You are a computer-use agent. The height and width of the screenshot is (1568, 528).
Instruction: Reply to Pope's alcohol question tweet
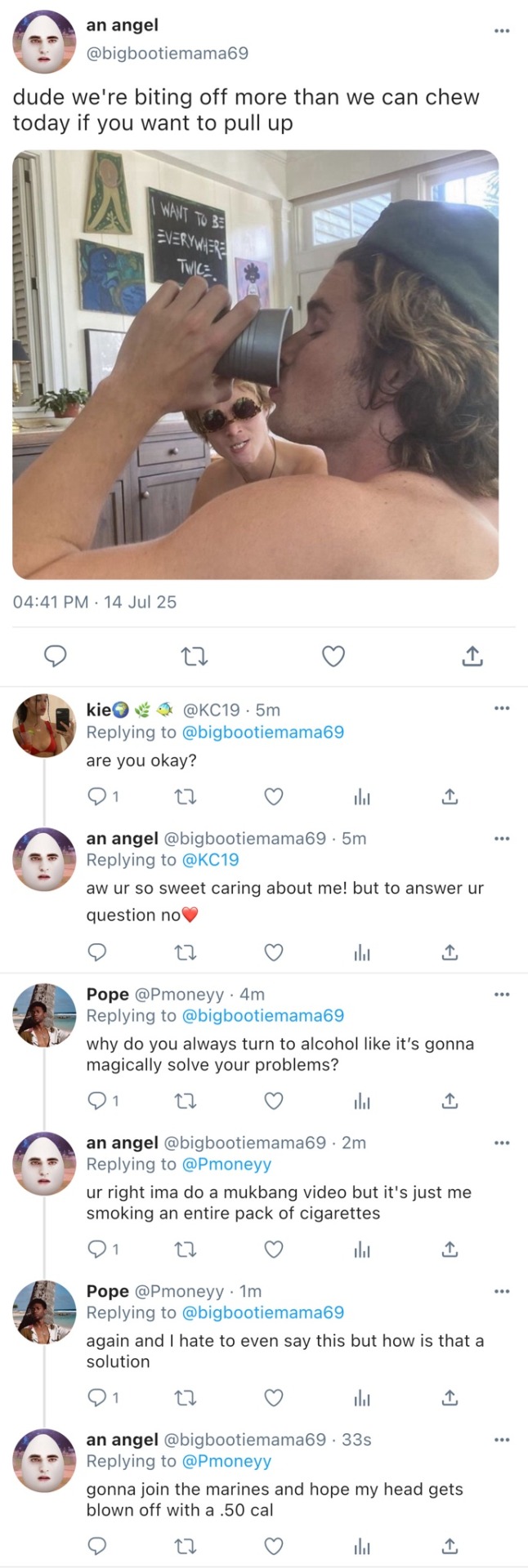click(x=97, y=1101)
